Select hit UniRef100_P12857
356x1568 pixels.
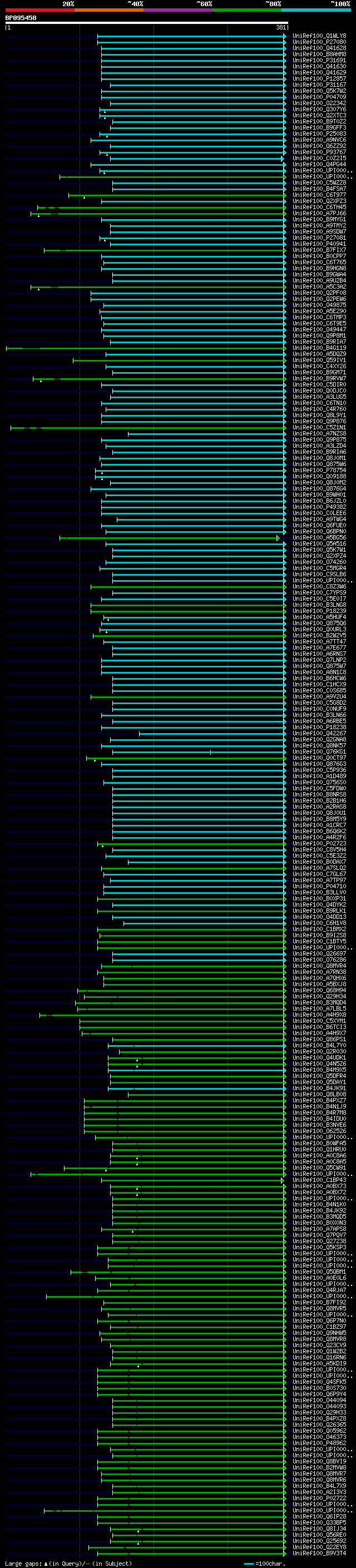[x=319, y=78]
